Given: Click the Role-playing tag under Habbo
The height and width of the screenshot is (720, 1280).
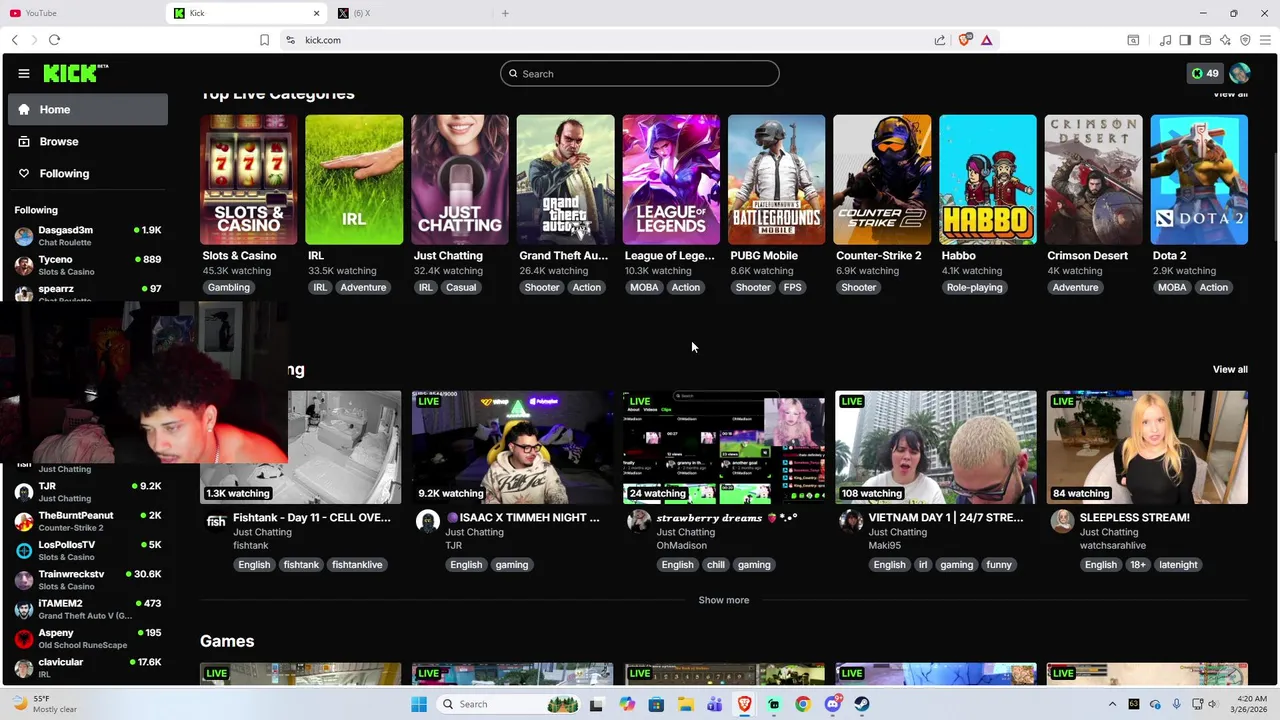Looking at the screenshot, I should click(974, 287).
